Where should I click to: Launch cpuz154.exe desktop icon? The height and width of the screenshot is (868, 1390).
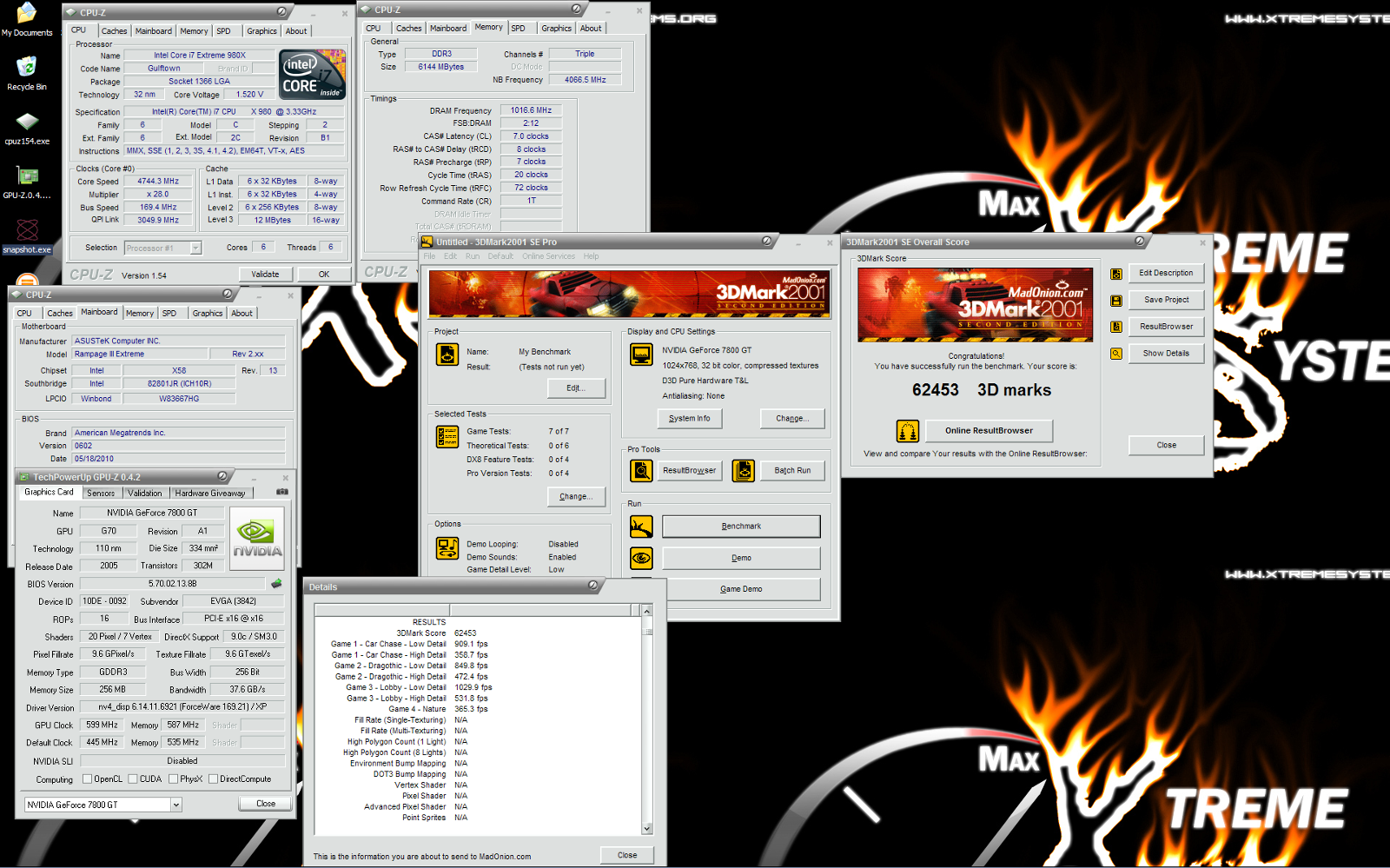(27, 128)
